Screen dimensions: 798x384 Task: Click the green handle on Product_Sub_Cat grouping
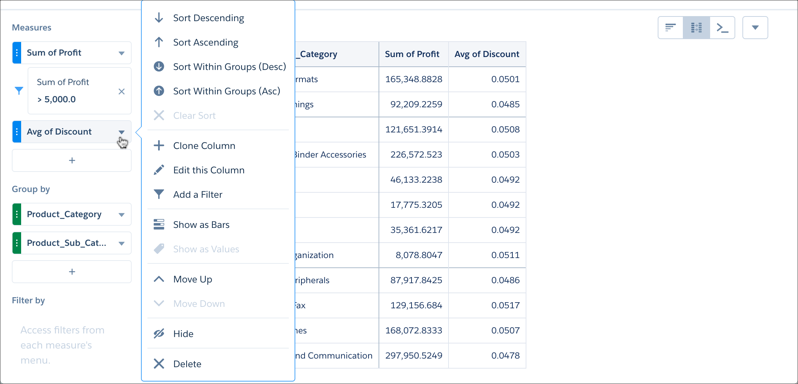tap(17, 243)
